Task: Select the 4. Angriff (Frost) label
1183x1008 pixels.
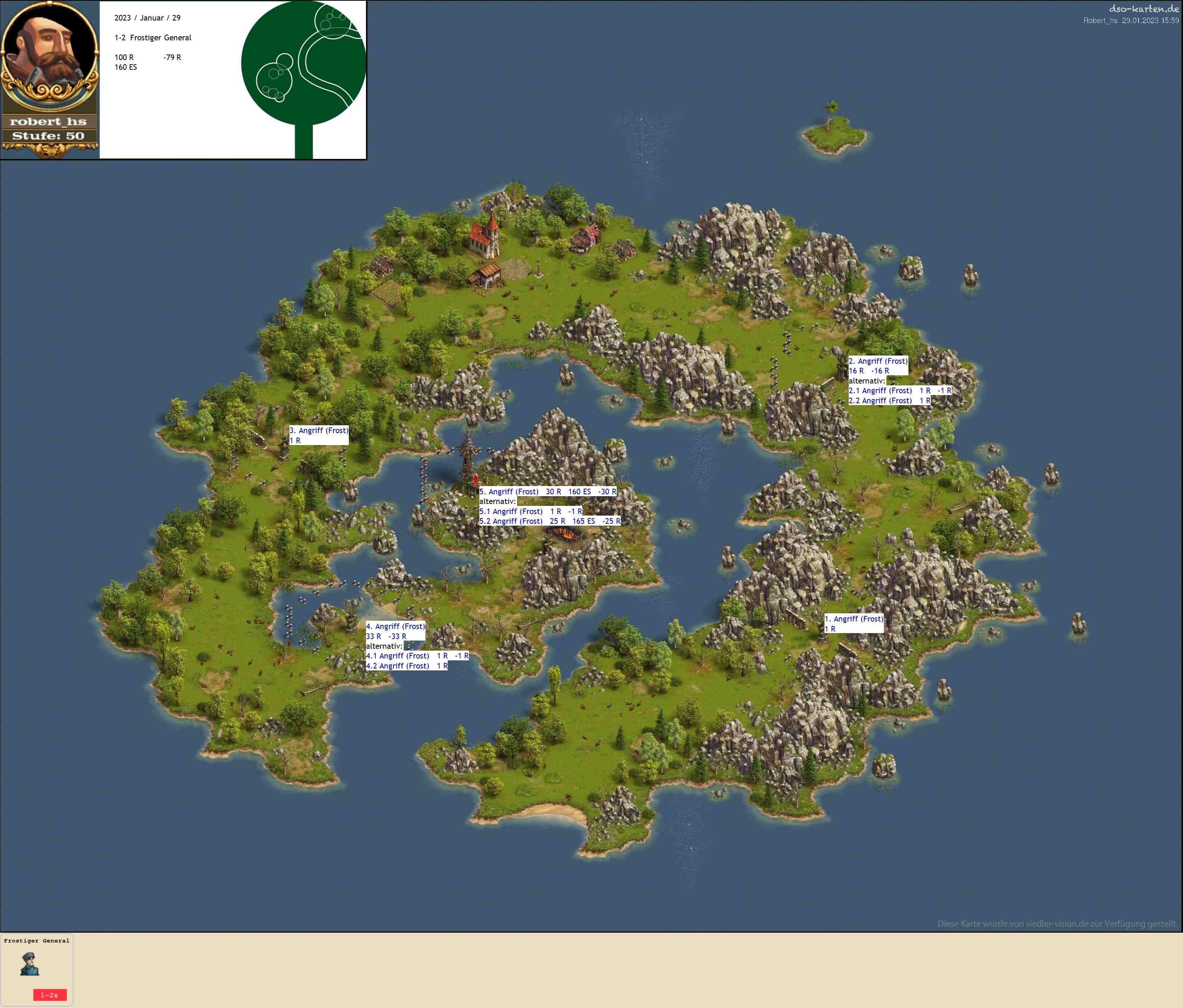Action: (395, 626)
